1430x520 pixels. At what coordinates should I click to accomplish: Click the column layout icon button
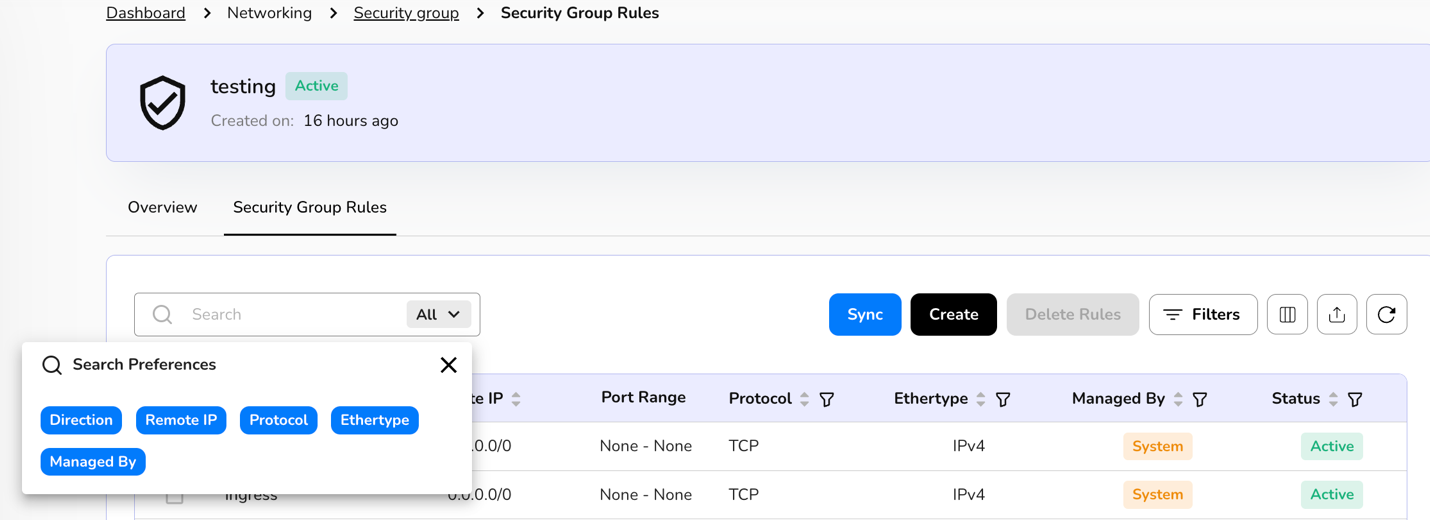[x=1287, y=314]
